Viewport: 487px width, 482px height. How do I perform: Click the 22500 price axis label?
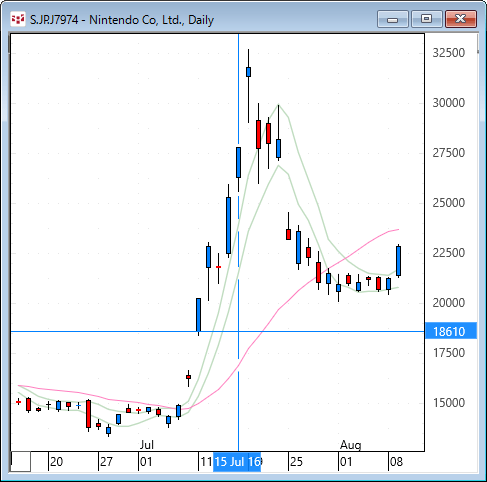(x=448, y=253)
